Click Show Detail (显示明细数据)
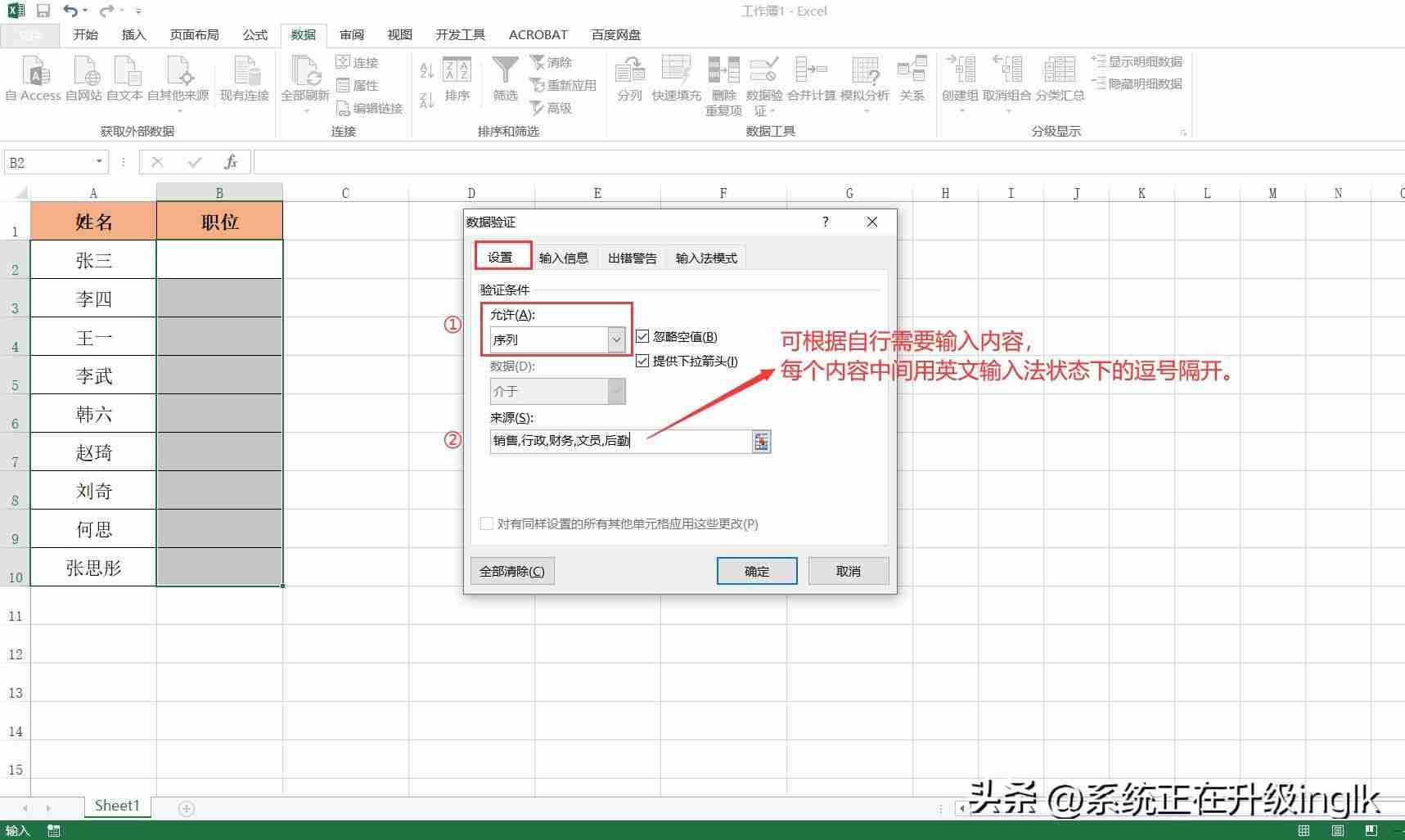Screen dimensions: 1405x840 (x=1137, y=61)
